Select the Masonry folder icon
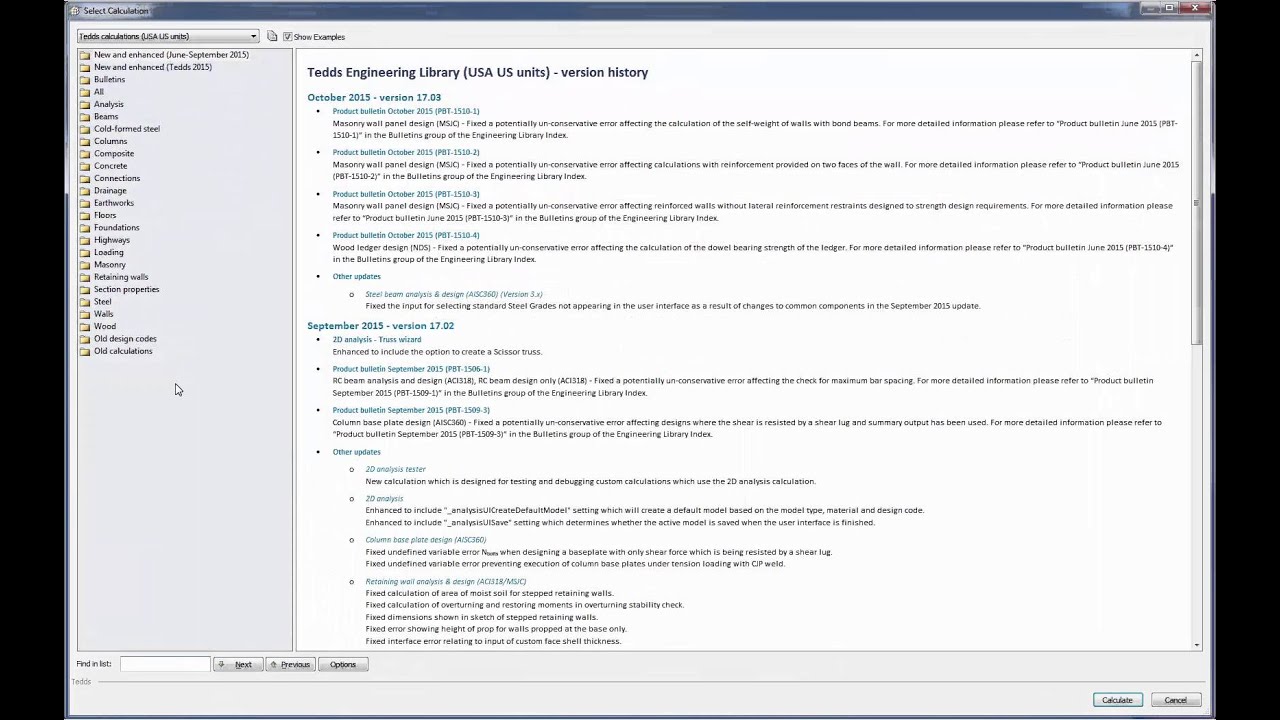 point(85,265)
